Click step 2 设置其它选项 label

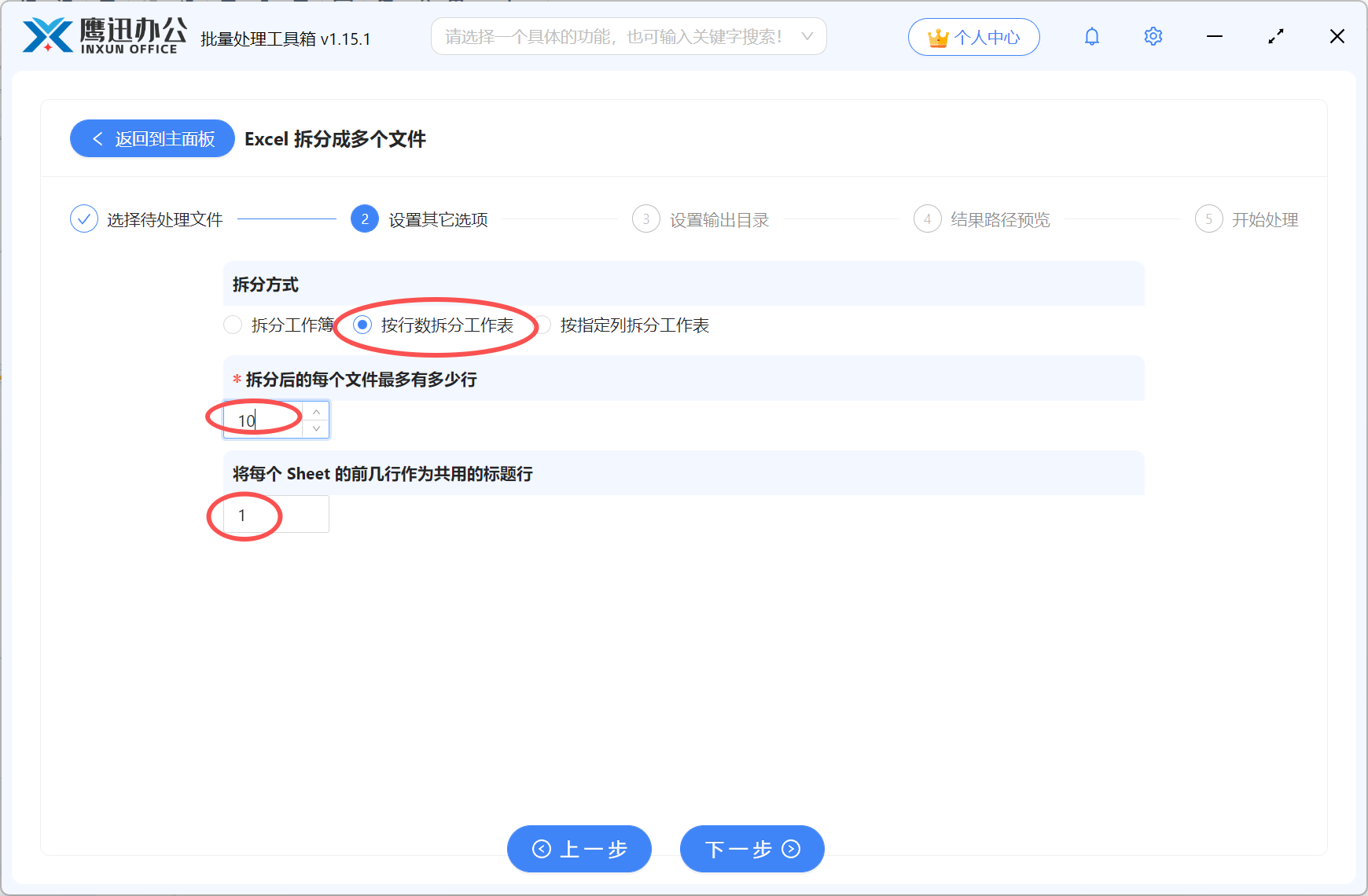[x=438, y=218]
